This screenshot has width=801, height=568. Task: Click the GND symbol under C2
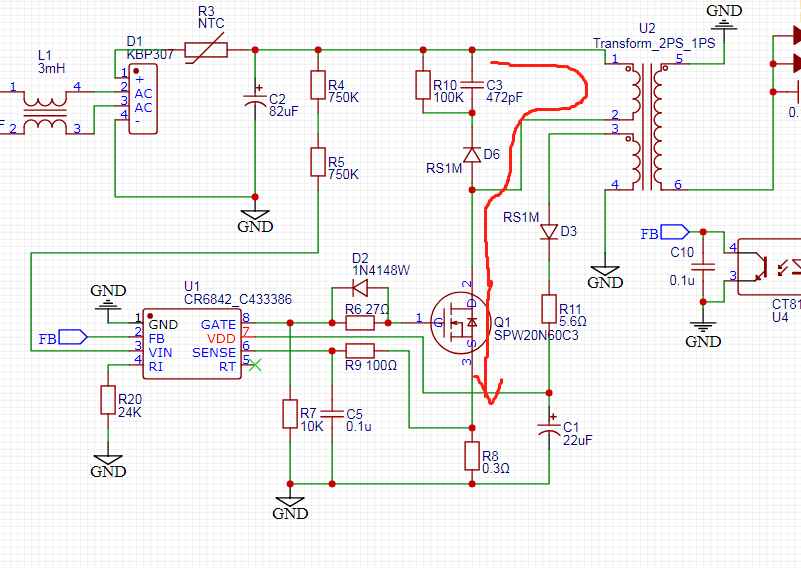(x=255, y=221)
